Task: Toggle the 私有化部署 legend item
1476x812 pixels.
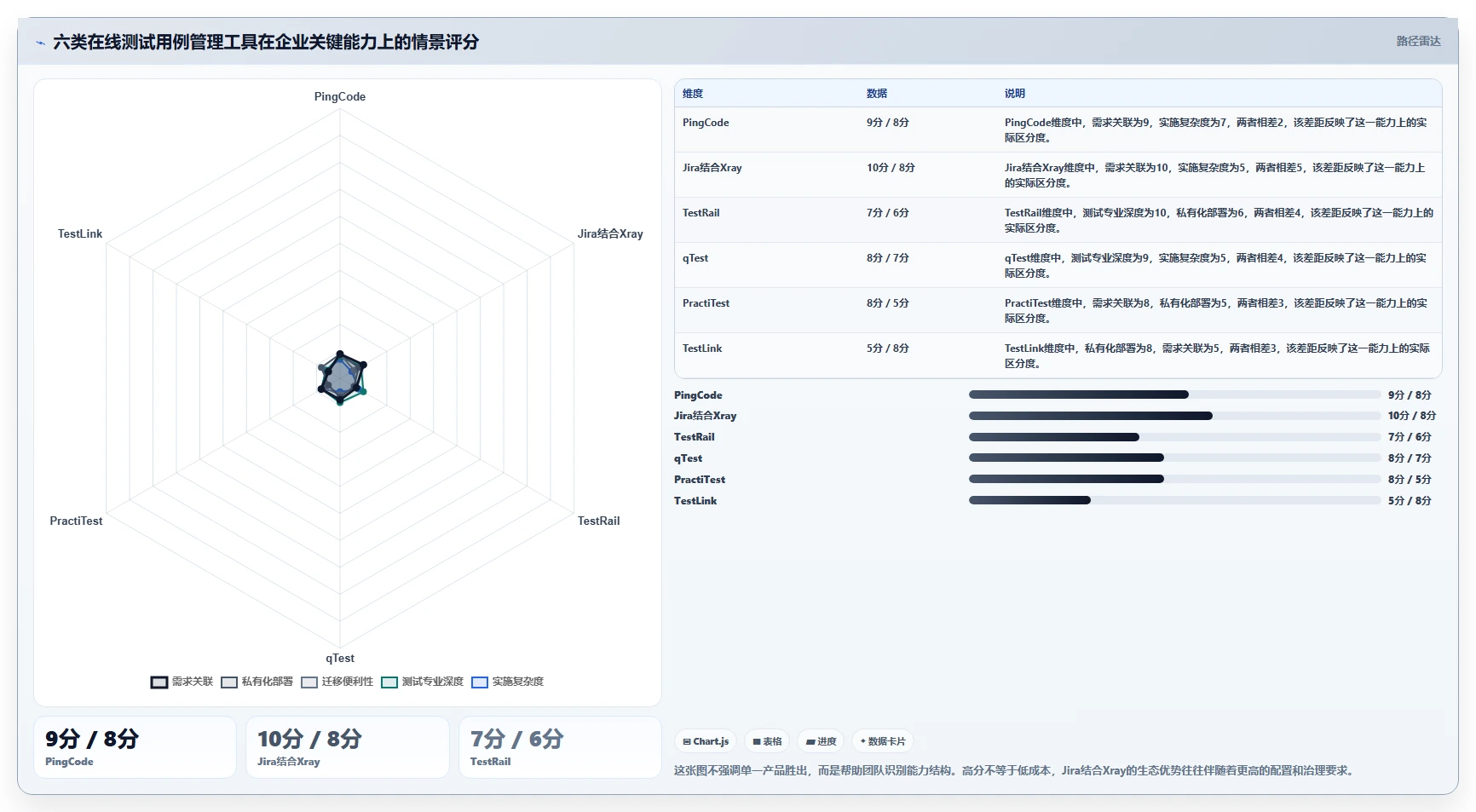Action: pyautogui.click(x=257, y=682)
